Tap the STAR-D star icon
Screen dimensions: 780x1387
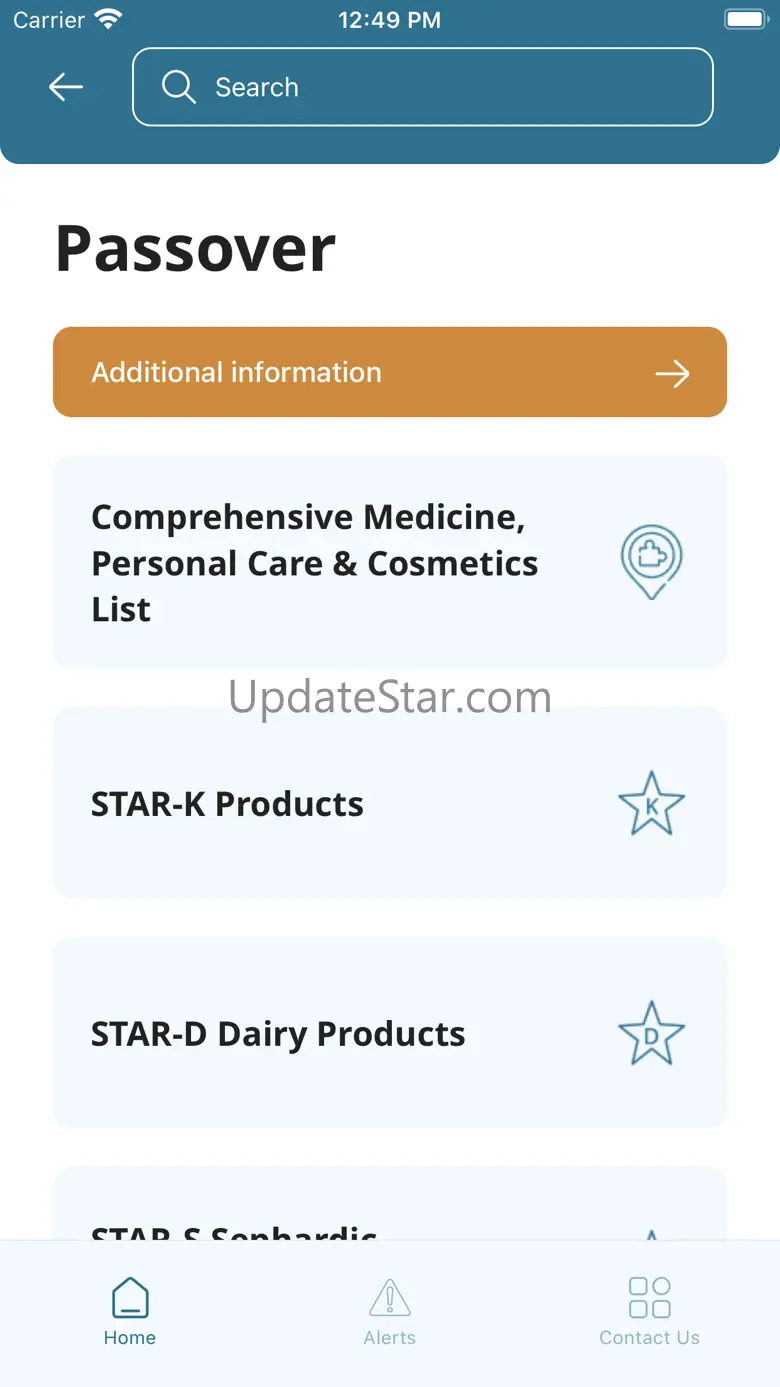[651, 1033]
